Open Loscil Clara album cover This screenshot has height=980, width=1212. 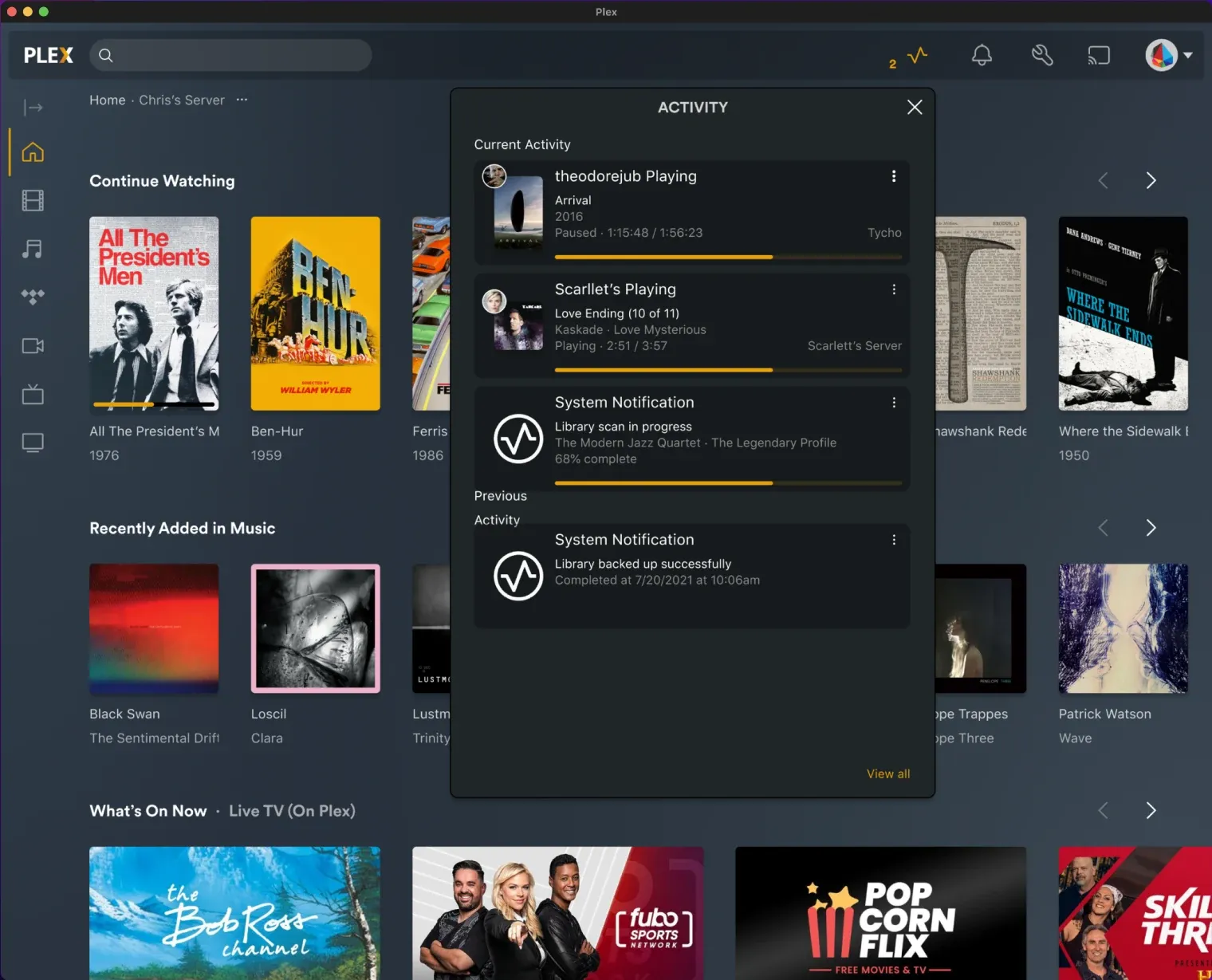(x=316, y=628)
